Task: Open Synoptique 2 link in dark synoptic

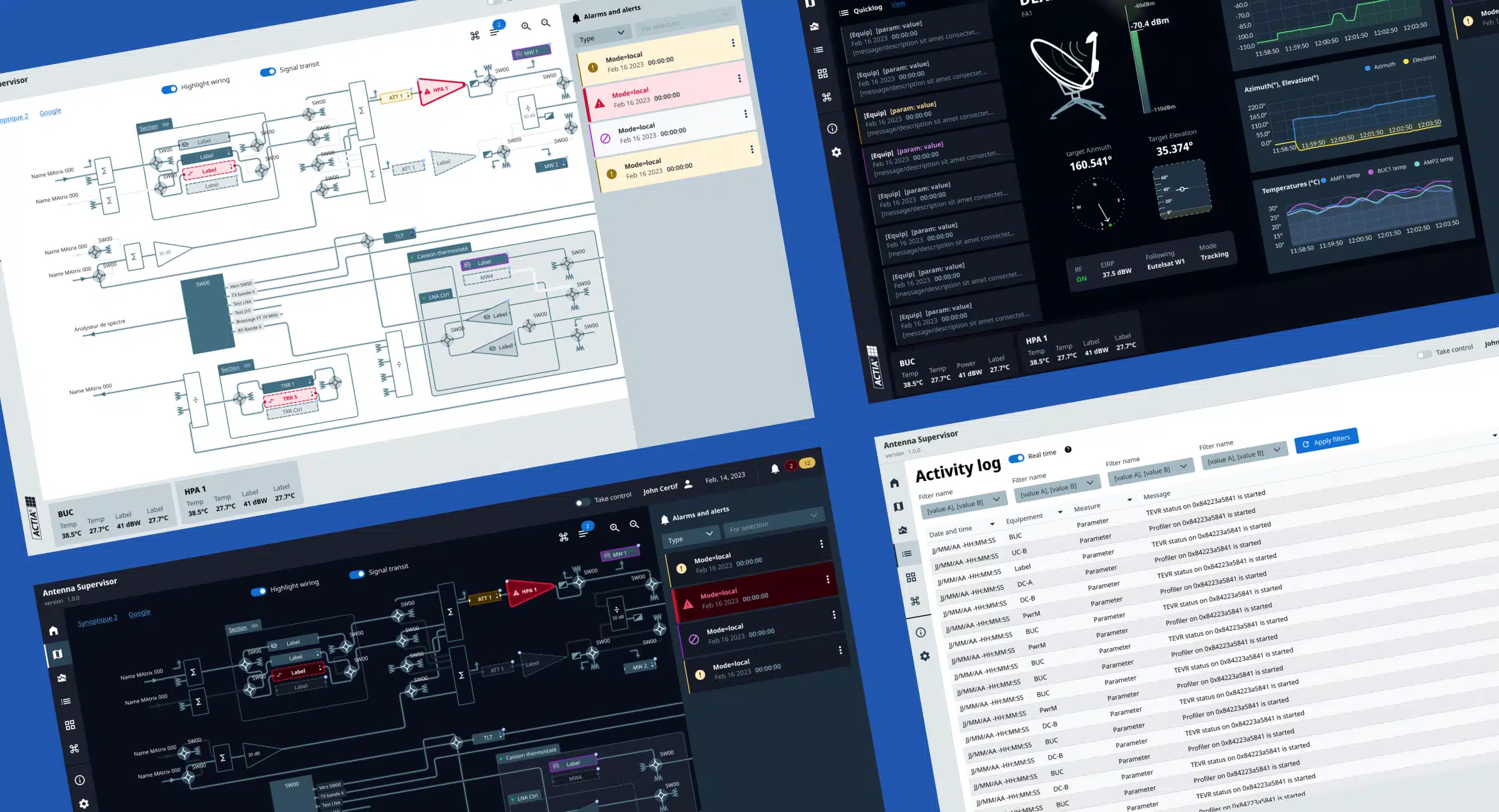Action: click(97, 621)
